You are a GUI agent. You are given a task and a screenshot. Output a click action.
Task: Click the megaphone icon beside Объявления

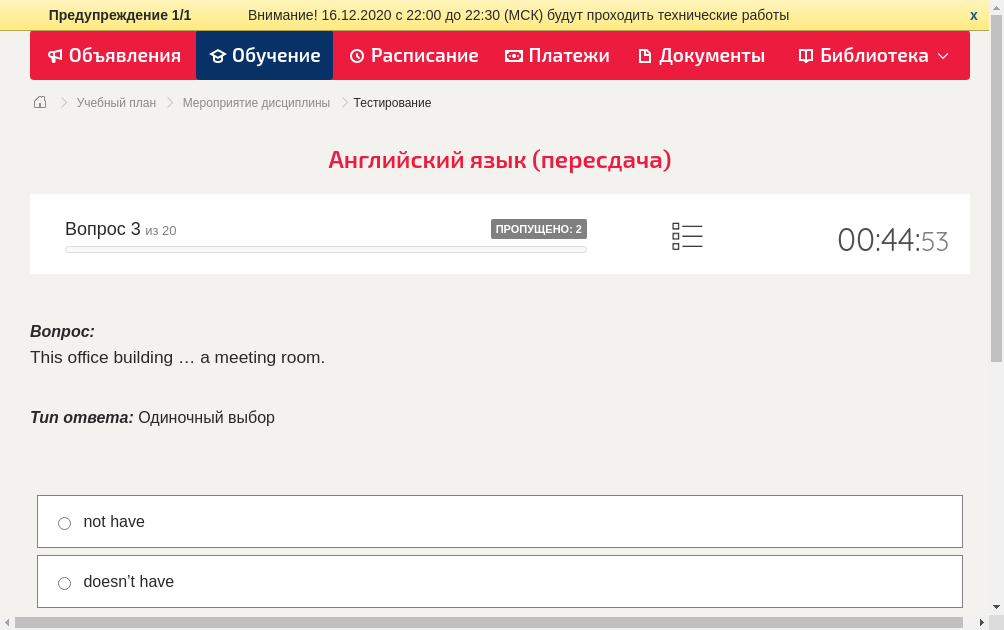point(55,56)
